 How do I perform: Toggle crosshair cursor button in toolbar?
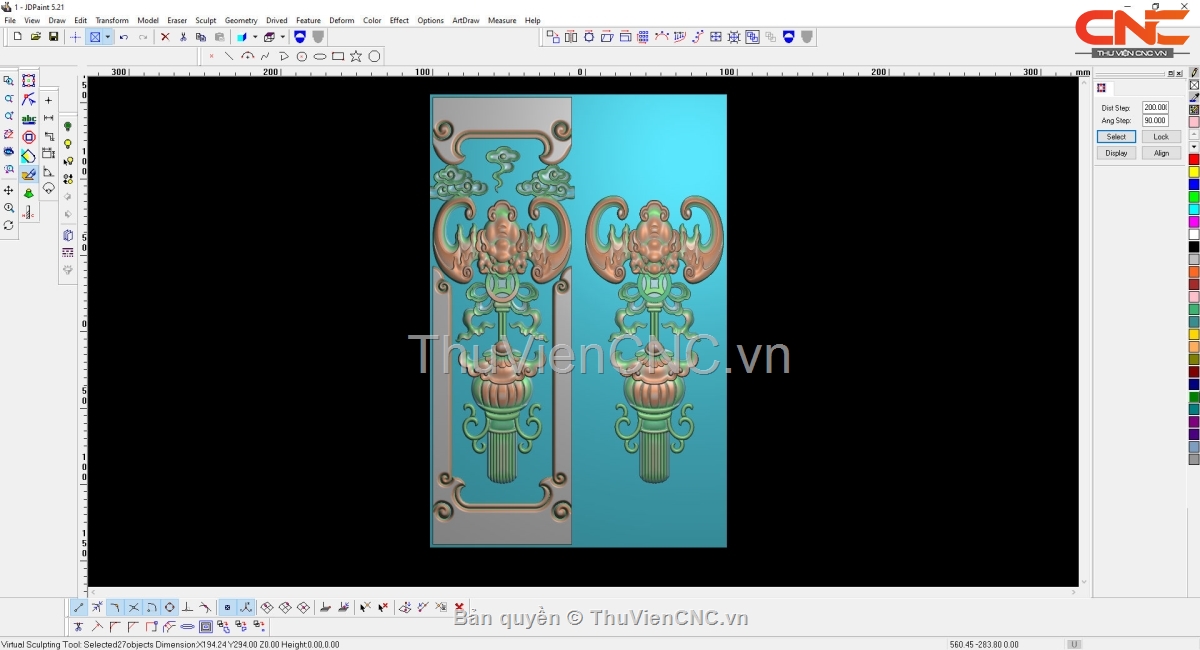coord(75,37)
